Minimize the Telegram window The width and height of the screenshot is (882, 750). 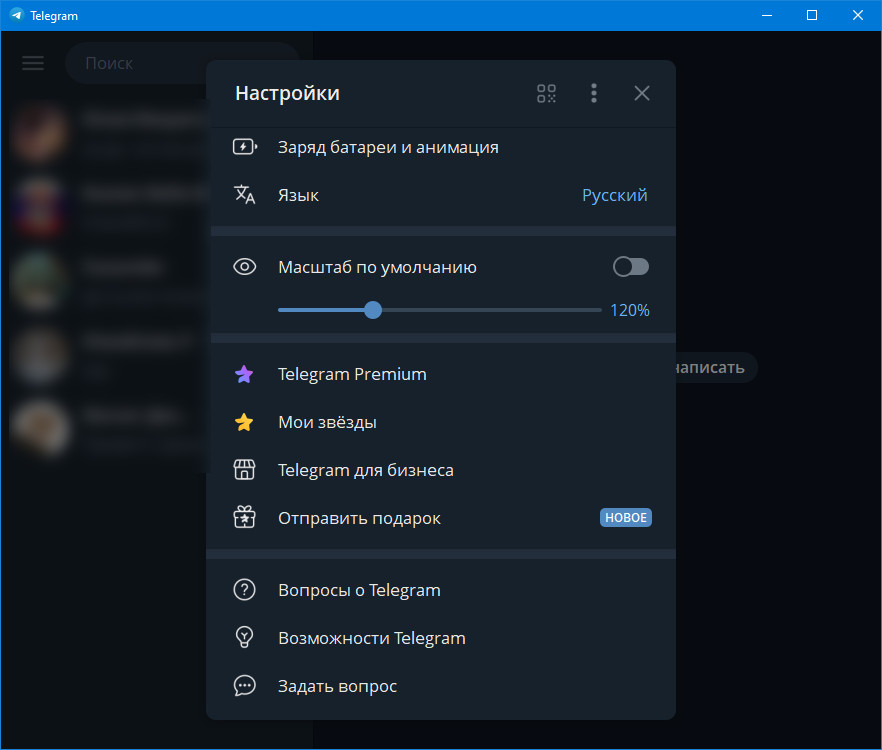[767, 15]
